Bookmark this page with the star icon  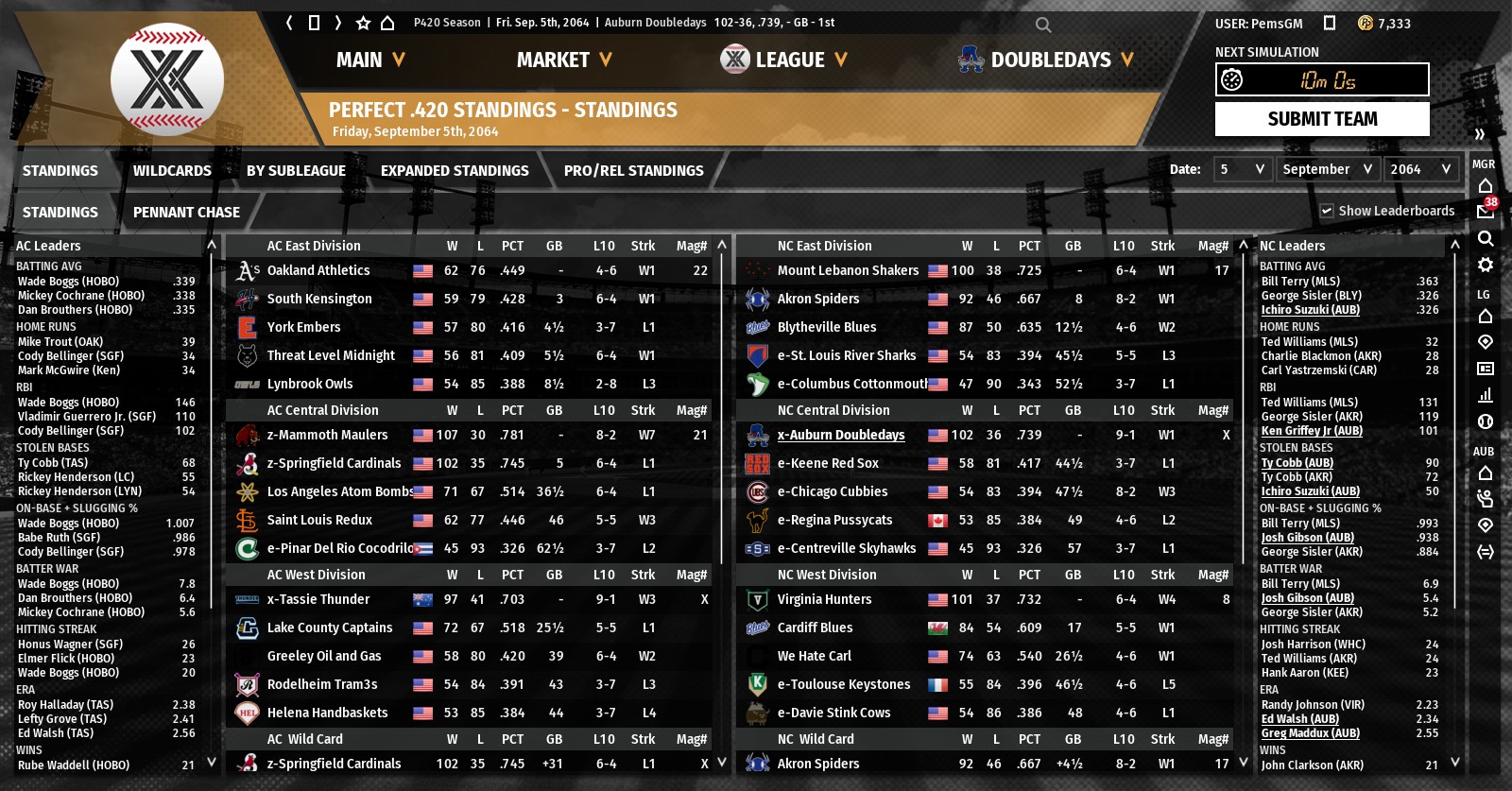point(363,23)
